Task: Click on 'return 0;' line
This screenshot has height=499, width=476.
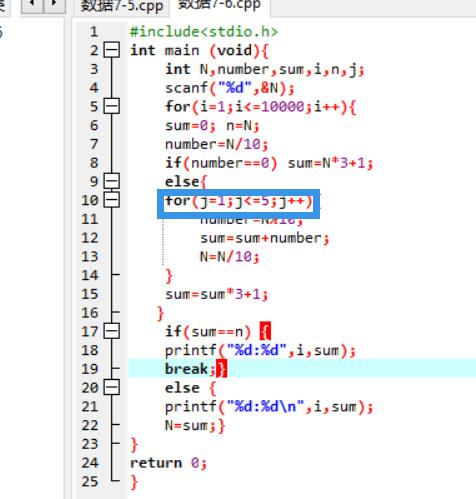Action: point(169,463)
